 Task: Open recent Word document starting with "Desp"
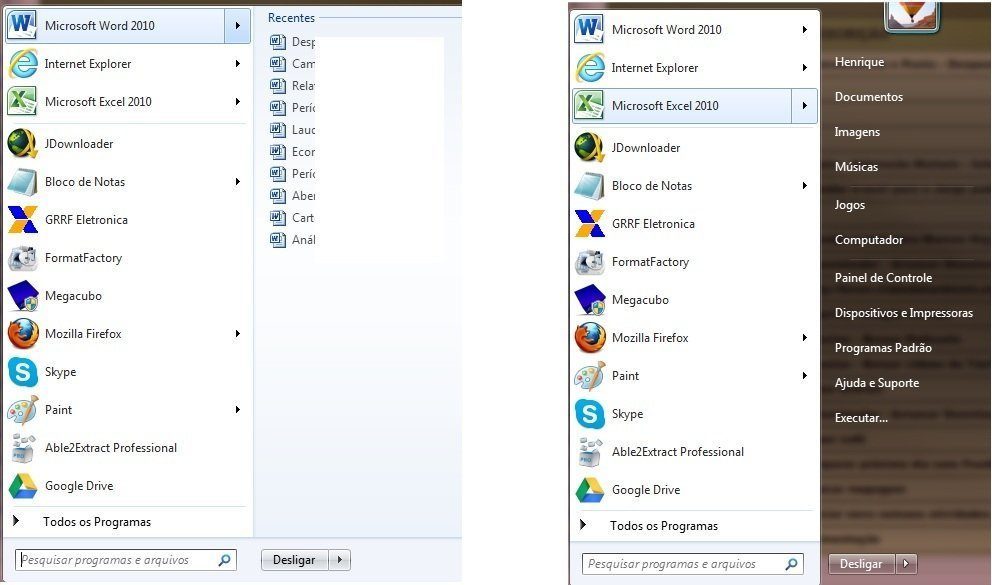point(292,42)
